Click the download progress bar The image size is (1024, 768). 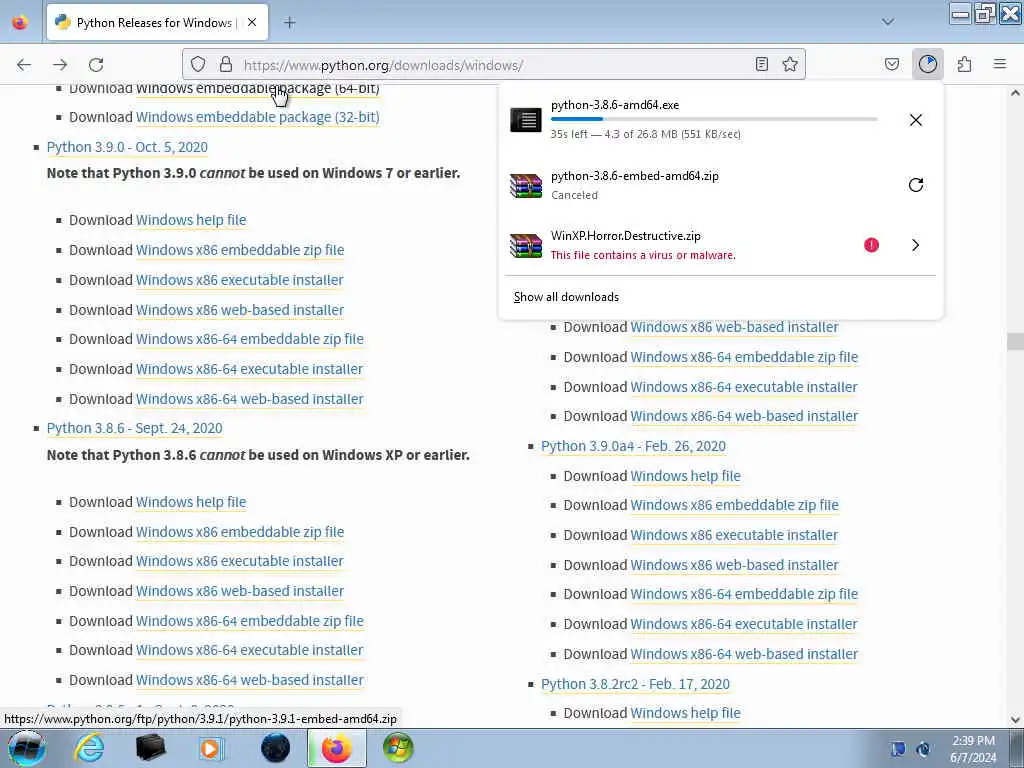click(x=714, y=119)
